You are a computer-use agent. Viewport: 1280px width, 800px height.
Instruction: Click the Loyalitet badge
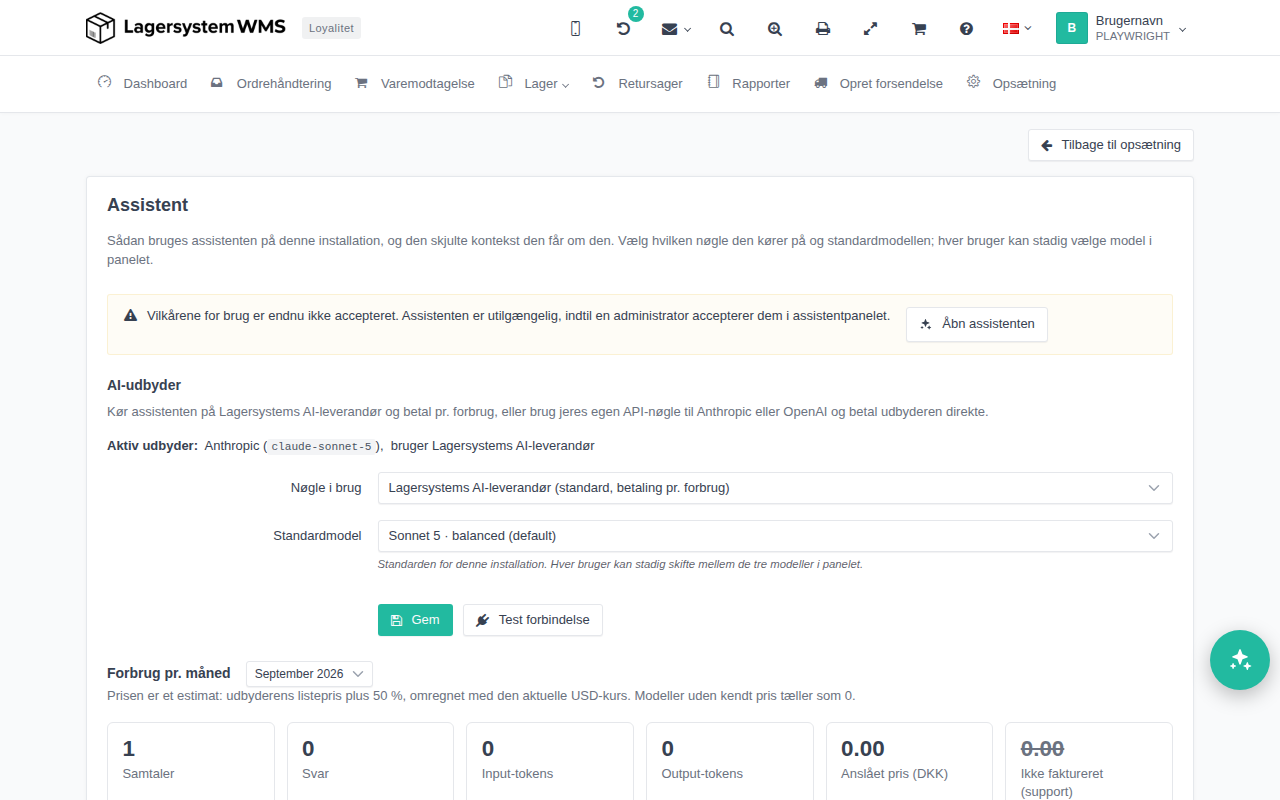click(331, 28)
